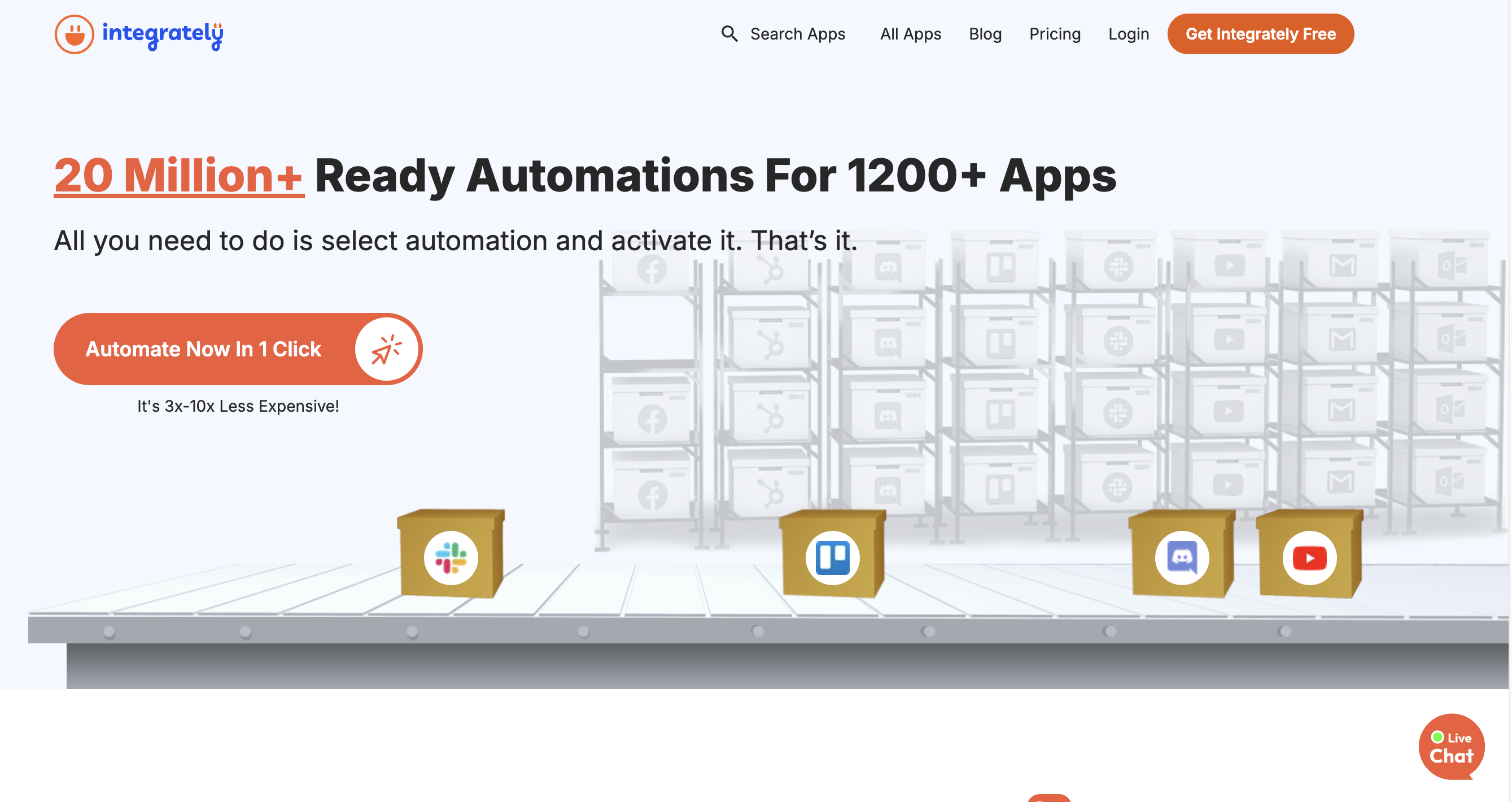
Task: Open the Login page
Action: [x=1128, y=34]
